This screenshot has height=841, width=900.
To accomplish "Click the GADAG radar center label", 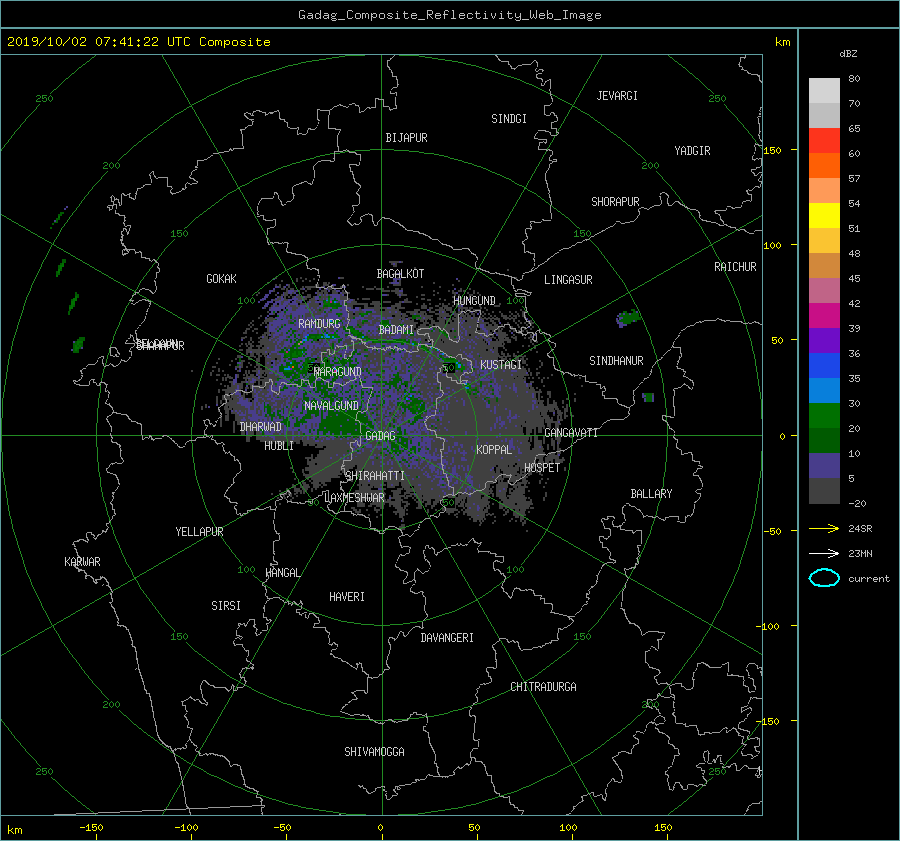I will click(380, 436).
